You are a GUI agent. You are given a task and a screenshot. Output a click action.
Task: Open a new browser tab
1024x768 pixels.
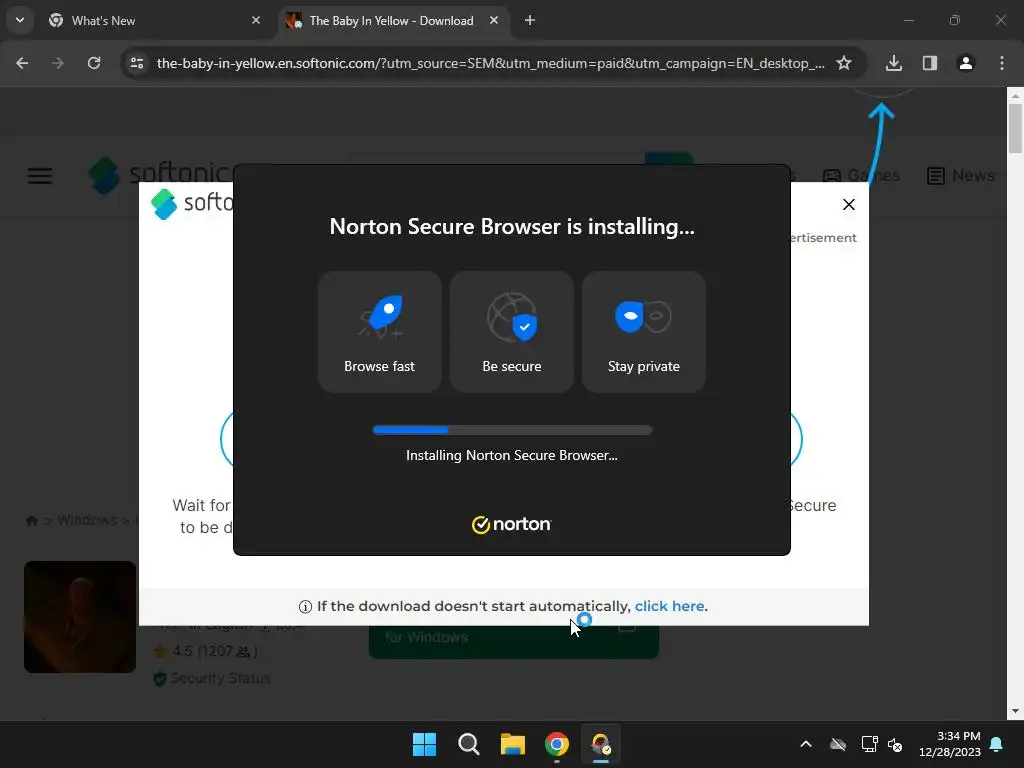pyautogui.click(x=530, y=21)
